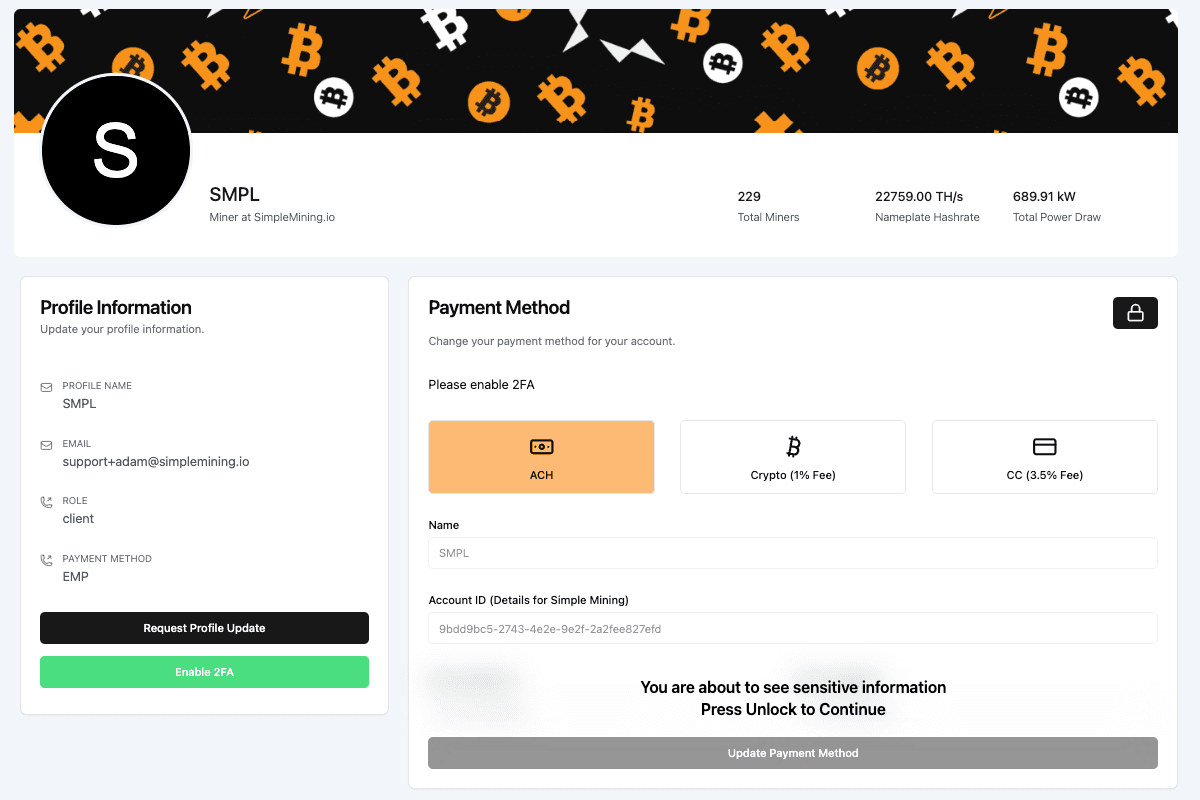Click the role value client
This screenshot has width=1200, height=800.
click(x=78, y=519)
